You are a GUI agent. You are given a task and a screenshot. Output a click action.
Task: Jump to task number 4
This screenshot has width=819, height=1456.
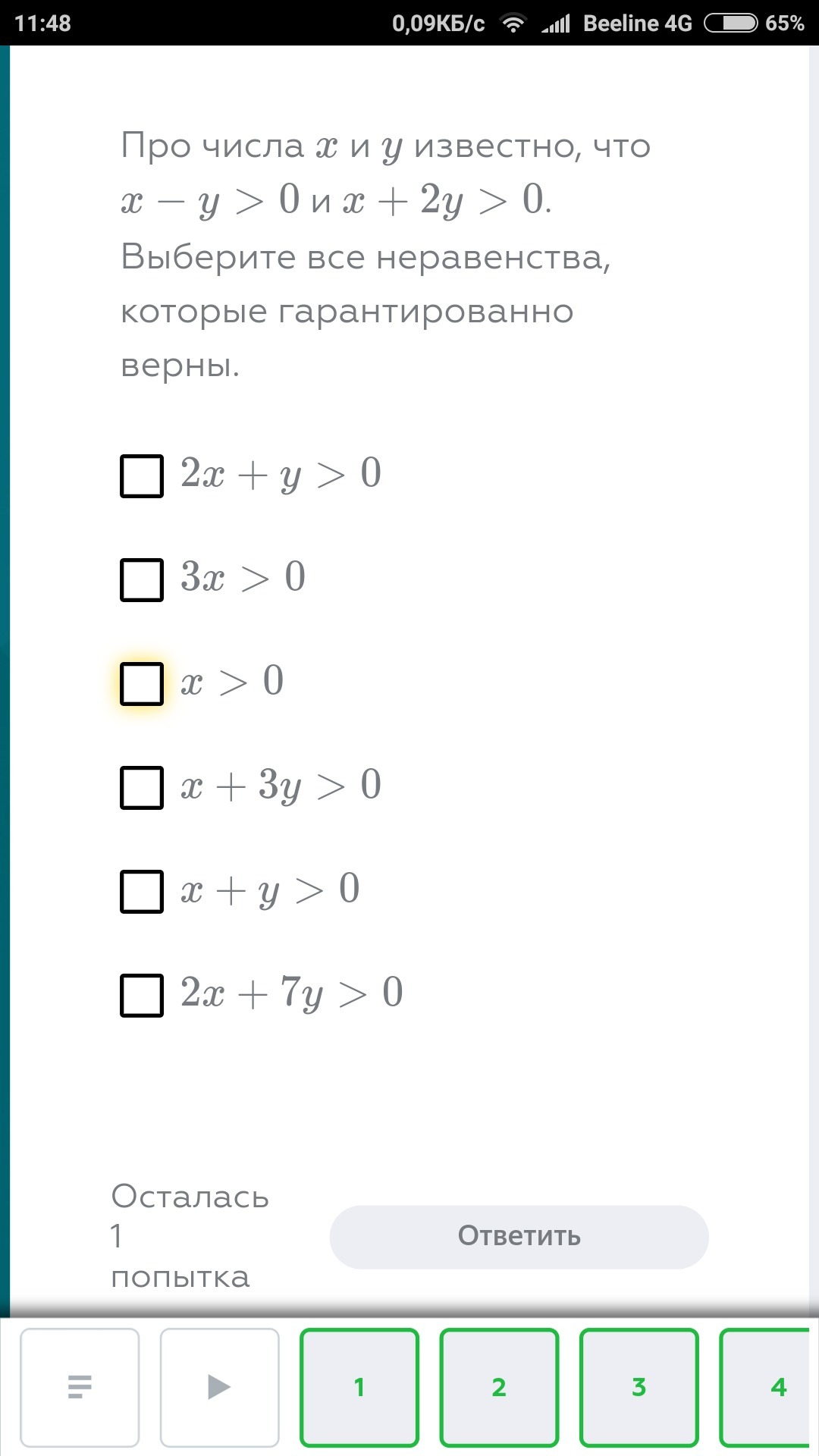[776, 1385]
